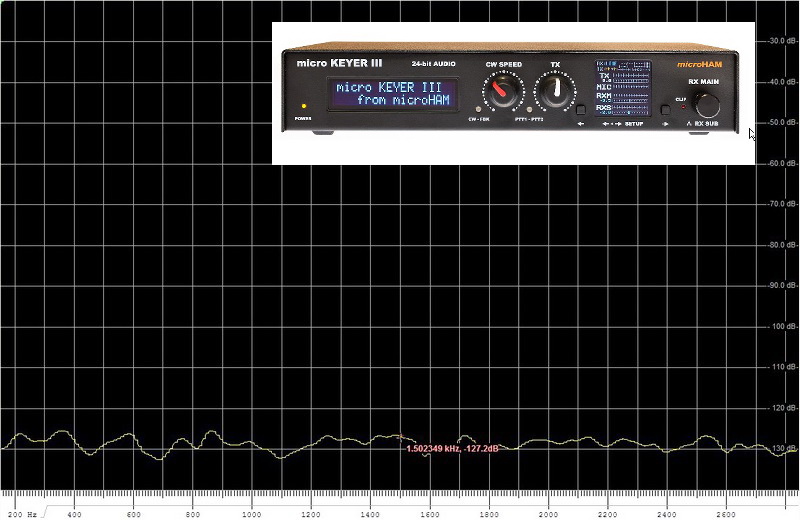
Task: Click the -90.0 dB scale label
Action: [784, 285]
